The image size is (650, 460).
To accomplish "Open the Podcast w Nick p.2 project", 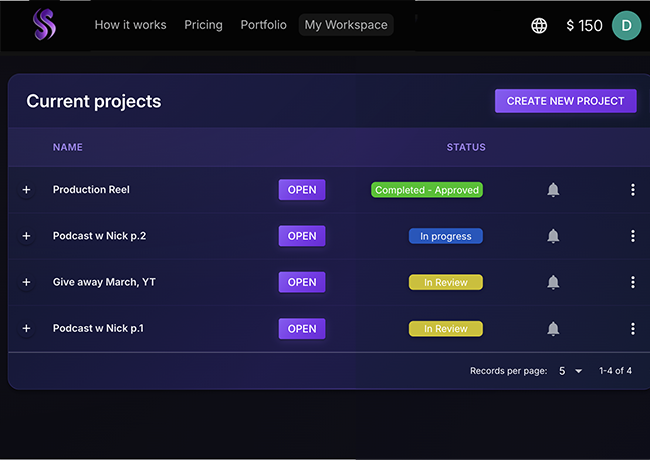I will (x=301, y=236).
